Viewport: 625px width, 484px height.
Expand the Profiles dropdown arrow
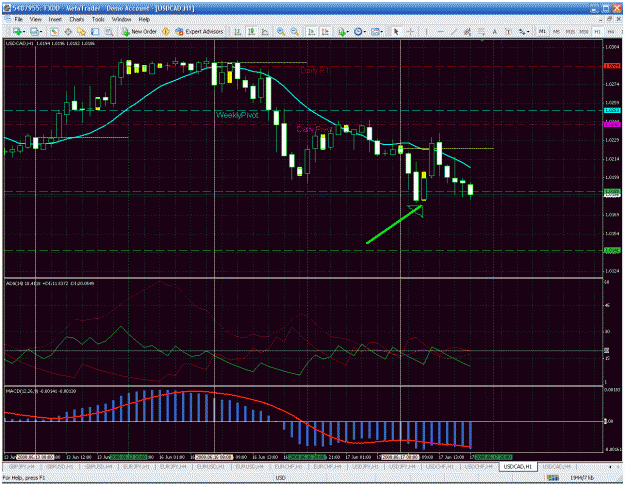pos(41,31)
